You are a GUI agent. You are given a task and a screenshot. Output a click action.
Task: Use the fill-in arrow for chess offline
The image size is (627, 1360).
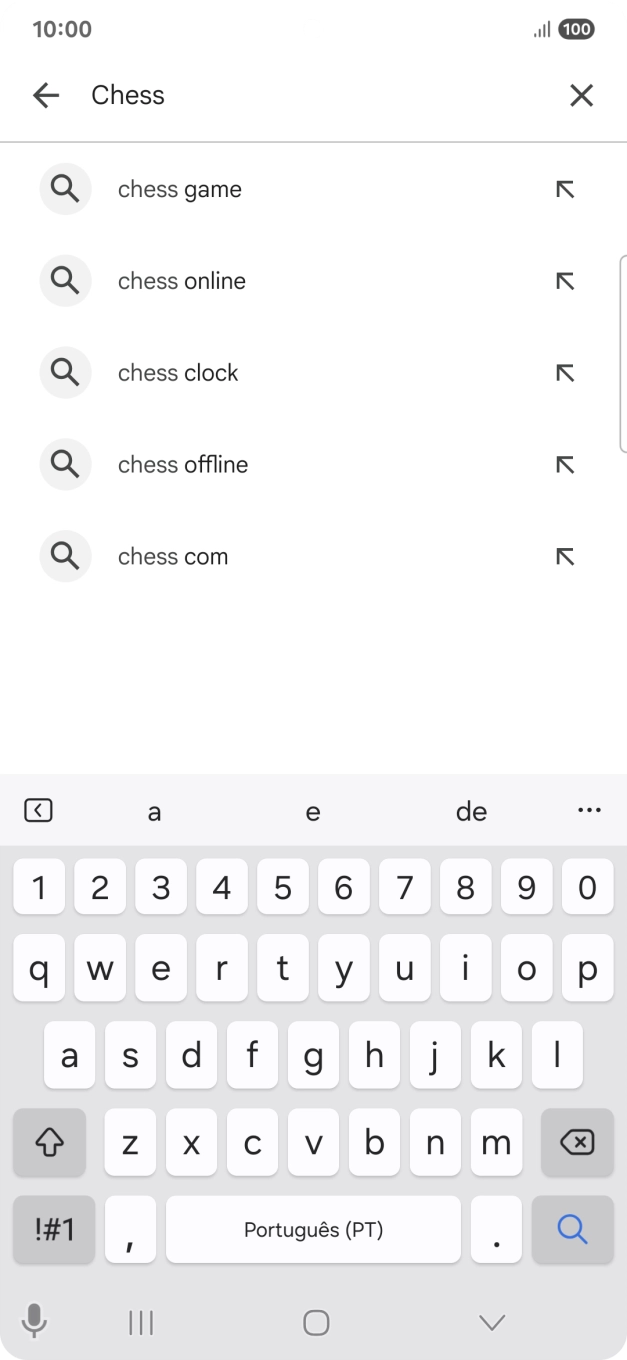coord(565,464)
